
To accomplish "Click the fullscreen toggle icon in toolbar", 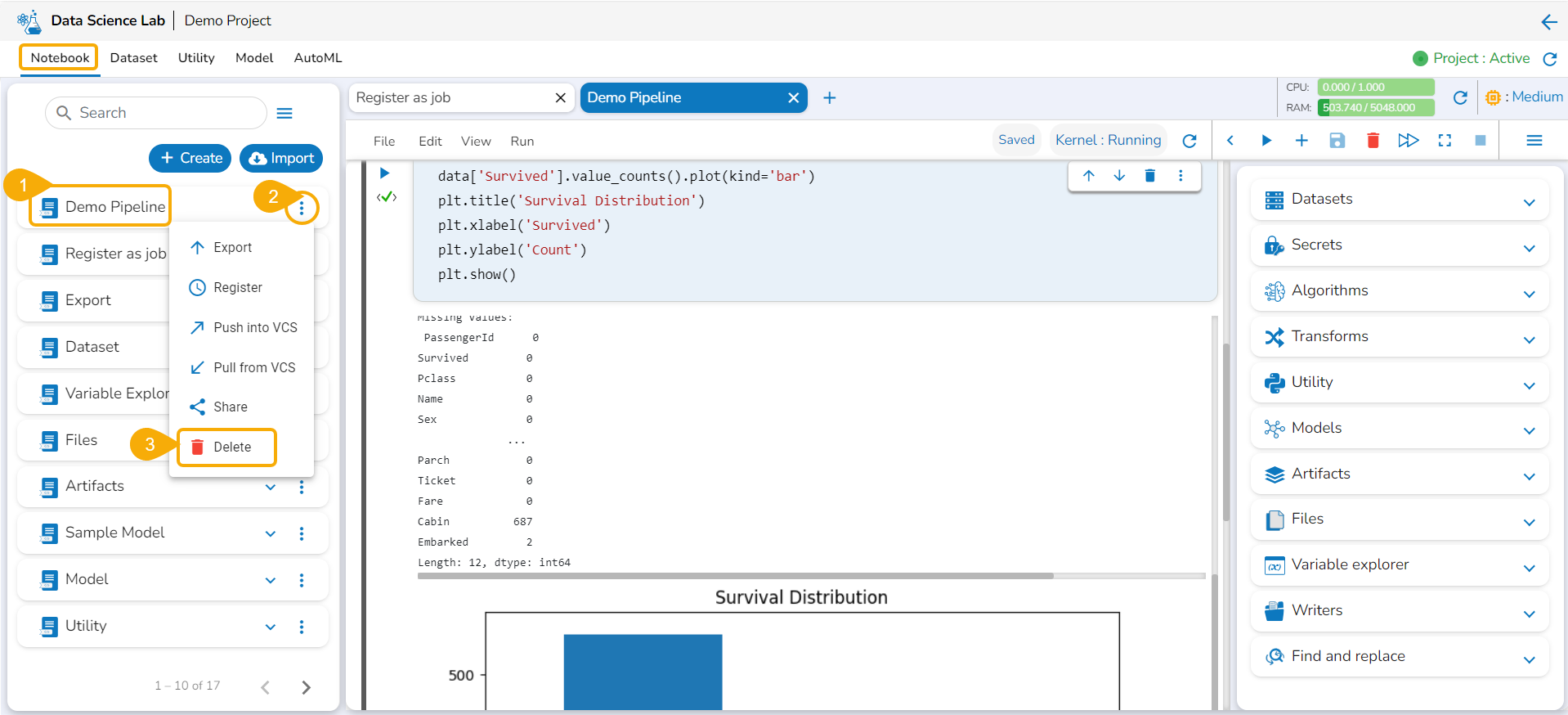I will 1445,141.
